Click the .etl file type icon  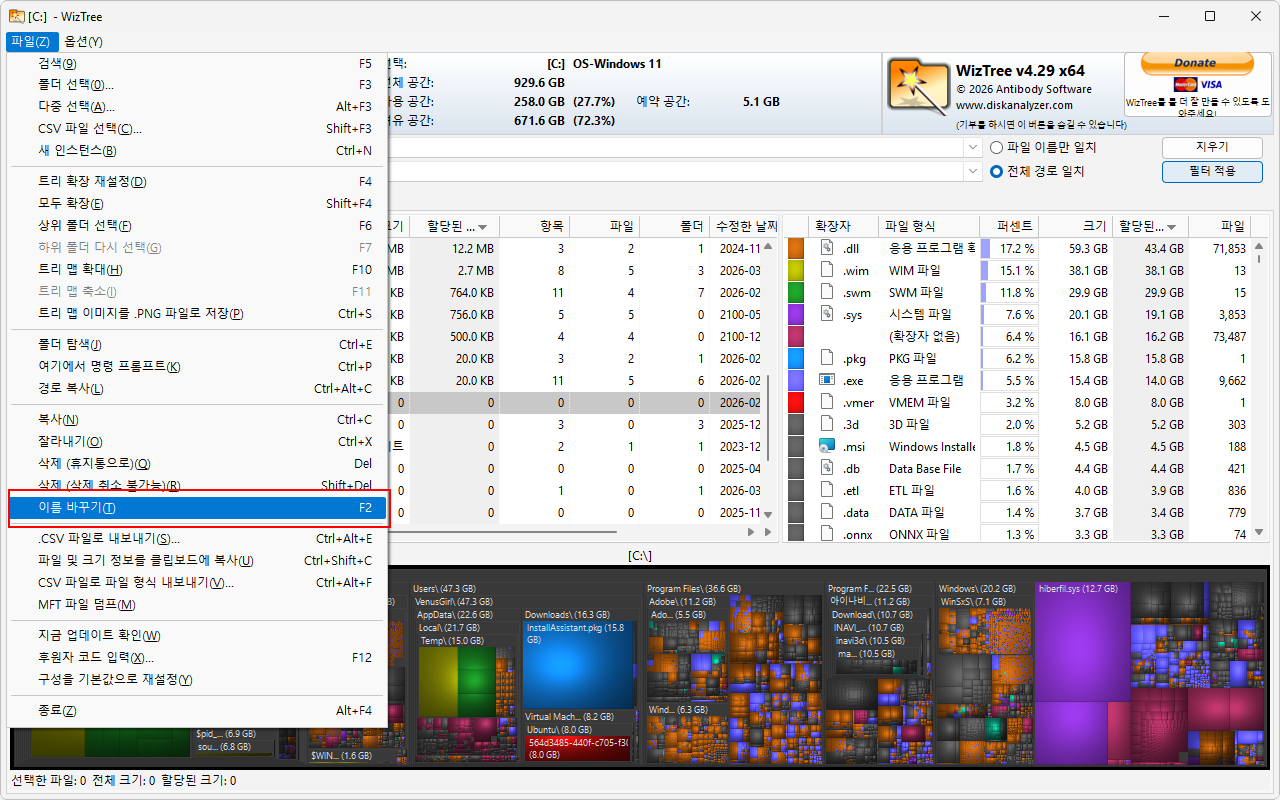827,490
